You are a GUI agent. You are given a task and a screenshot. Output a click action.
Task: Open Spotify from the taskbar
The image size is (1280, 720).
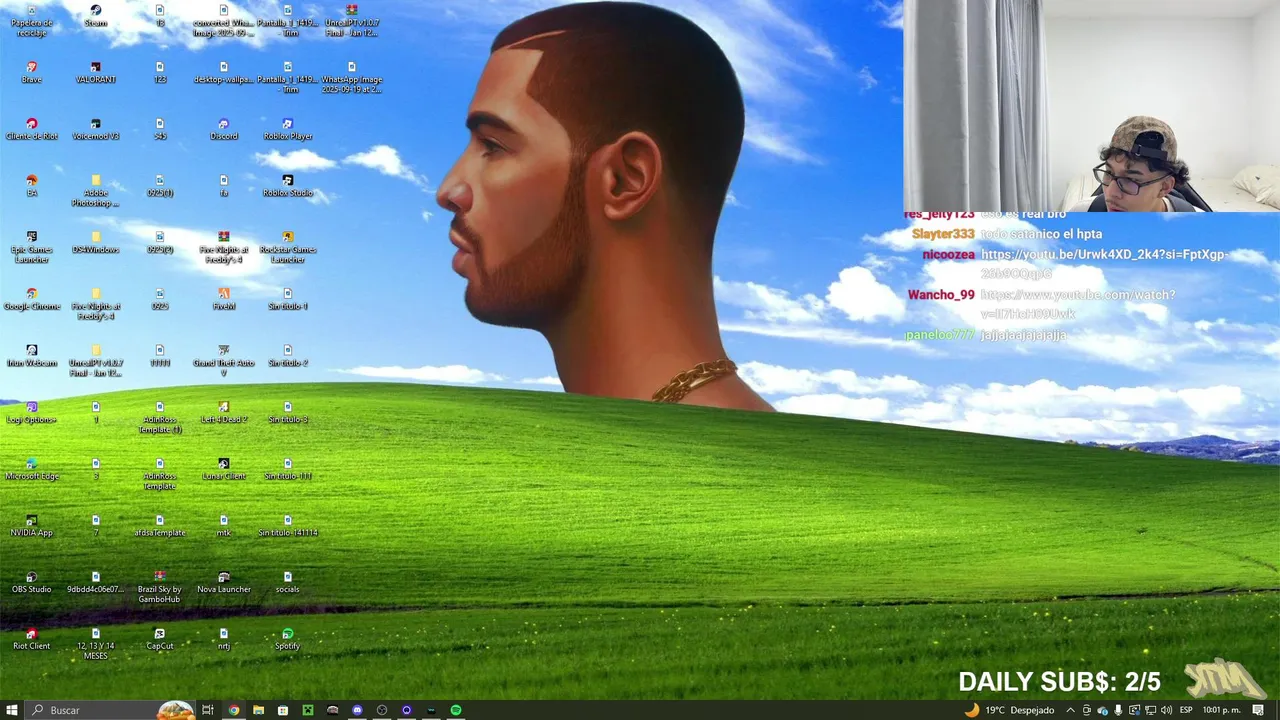456,710
